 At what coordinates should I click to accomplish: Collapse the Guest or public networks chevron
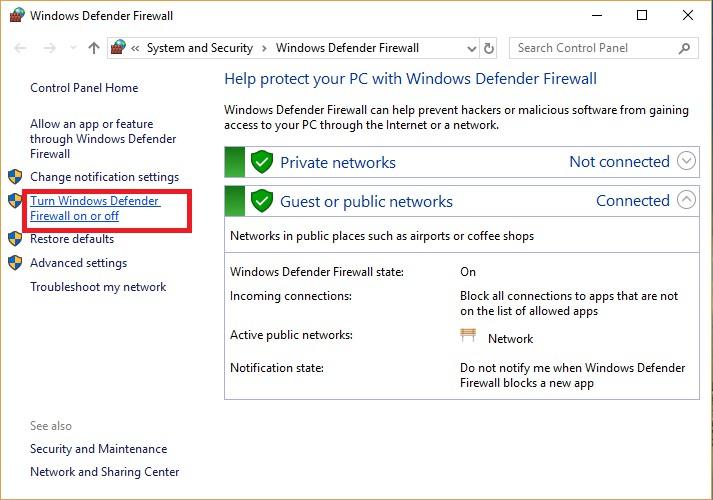click(686, 200)
